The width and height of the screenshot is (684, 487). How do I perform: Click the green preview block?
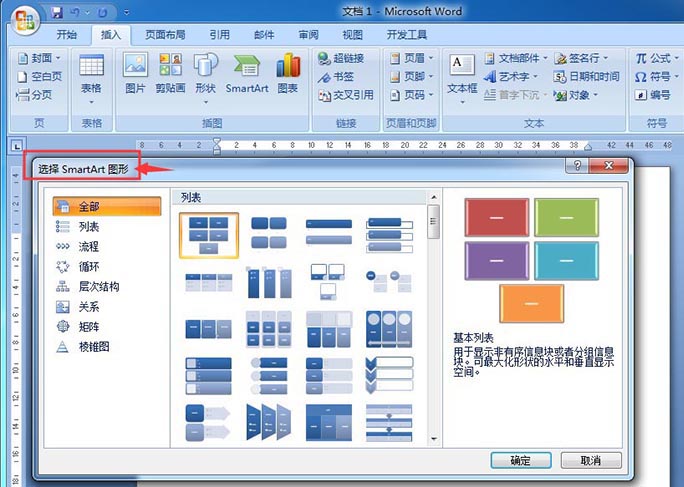click(x=567, y=217)
